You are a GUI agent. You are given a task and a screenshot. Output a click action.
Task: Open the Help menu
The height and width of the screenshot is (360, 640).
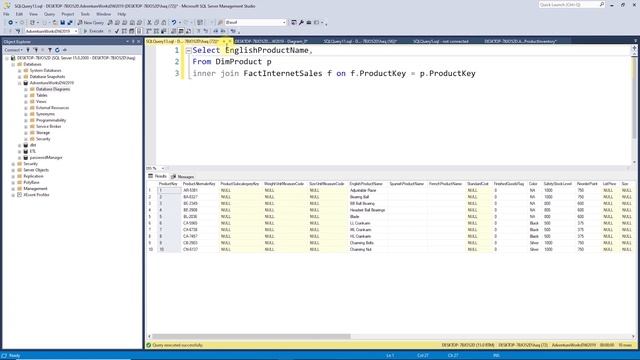pos(122,14)
